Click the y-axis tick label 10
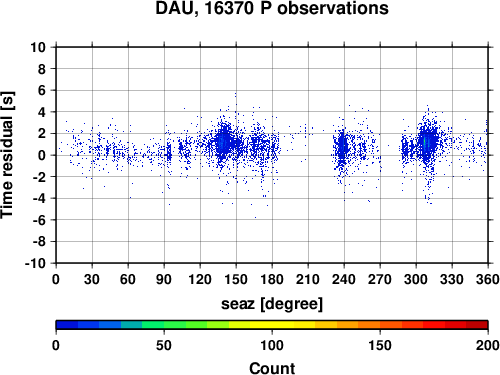500x375 pixels. [x=38, y=47]
